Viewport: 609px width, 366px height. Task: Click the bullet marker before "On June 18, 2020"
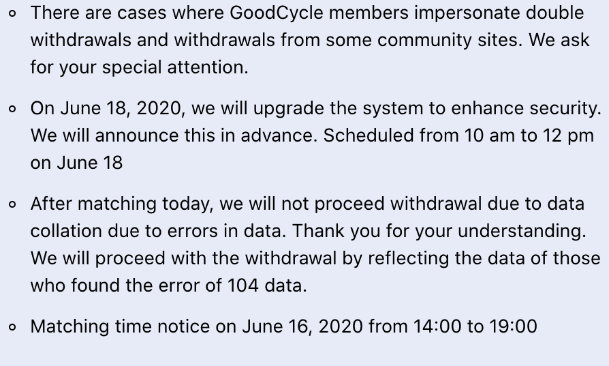[x=12, y=109]
